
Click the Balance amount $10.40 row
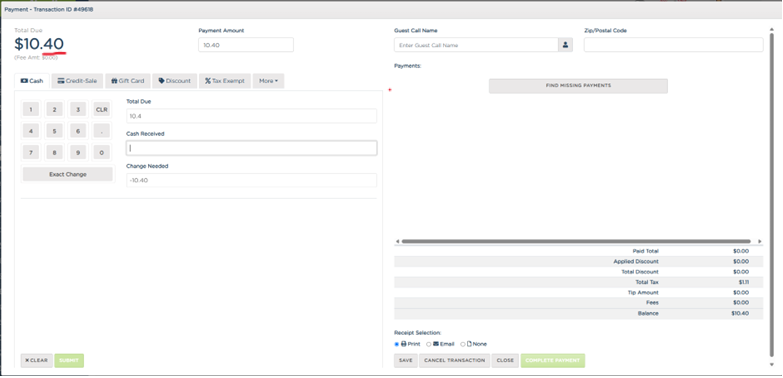578,314
